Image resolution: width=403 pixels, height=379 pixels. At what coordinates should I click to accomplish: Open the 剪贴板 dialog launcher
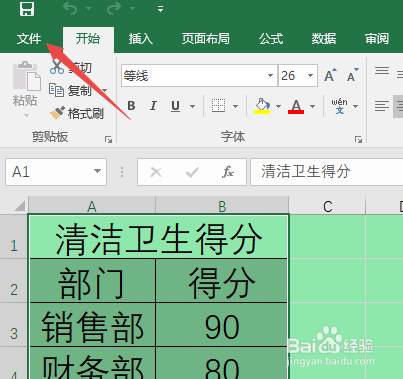108,139
